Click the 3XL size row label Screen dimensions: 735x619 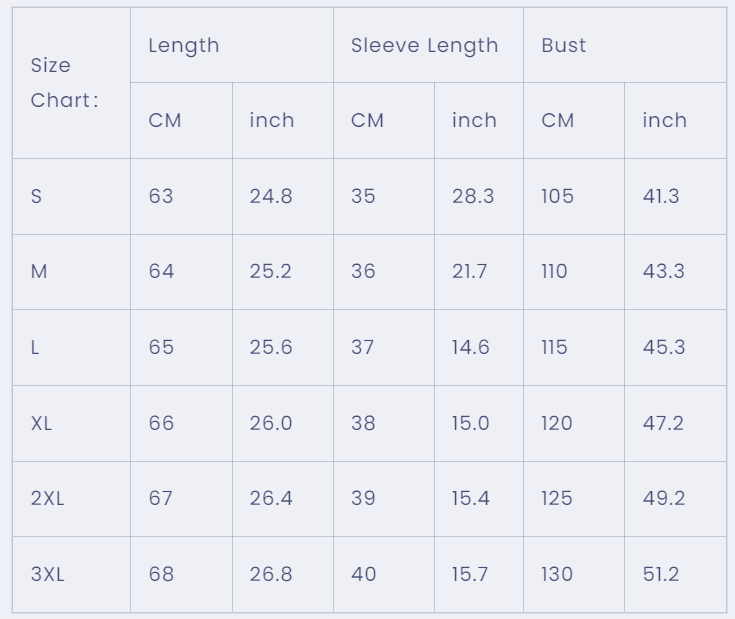coord(71,574)
